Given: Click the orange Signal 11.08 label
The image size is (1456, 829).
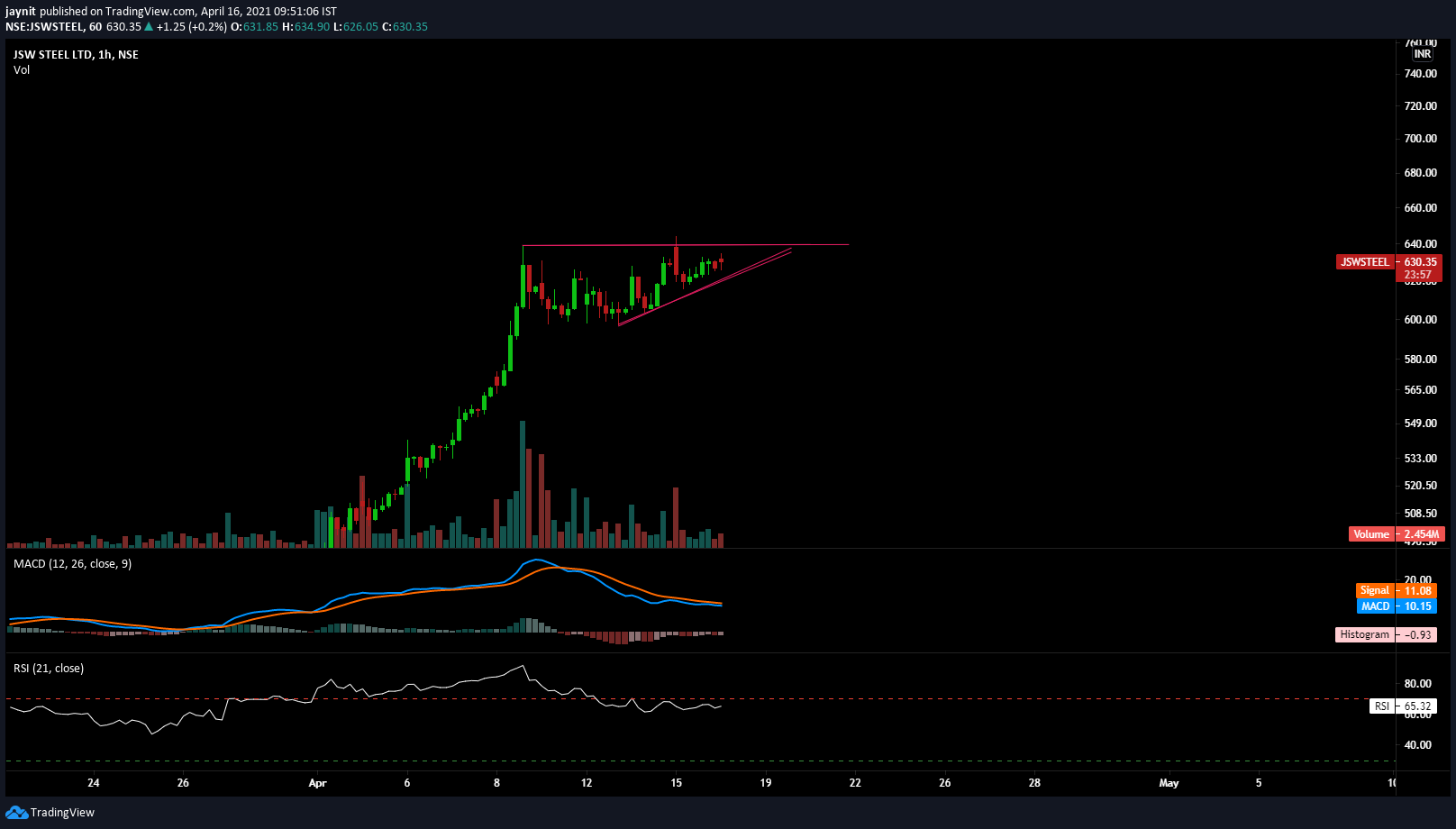Looking at the screenshot, I should click(1397, 591).
